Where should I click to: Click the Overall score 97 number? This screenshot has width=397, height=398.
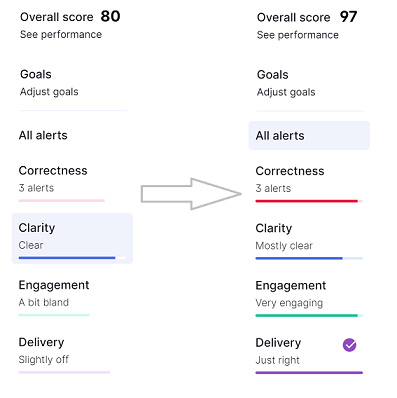click(348, 17)
